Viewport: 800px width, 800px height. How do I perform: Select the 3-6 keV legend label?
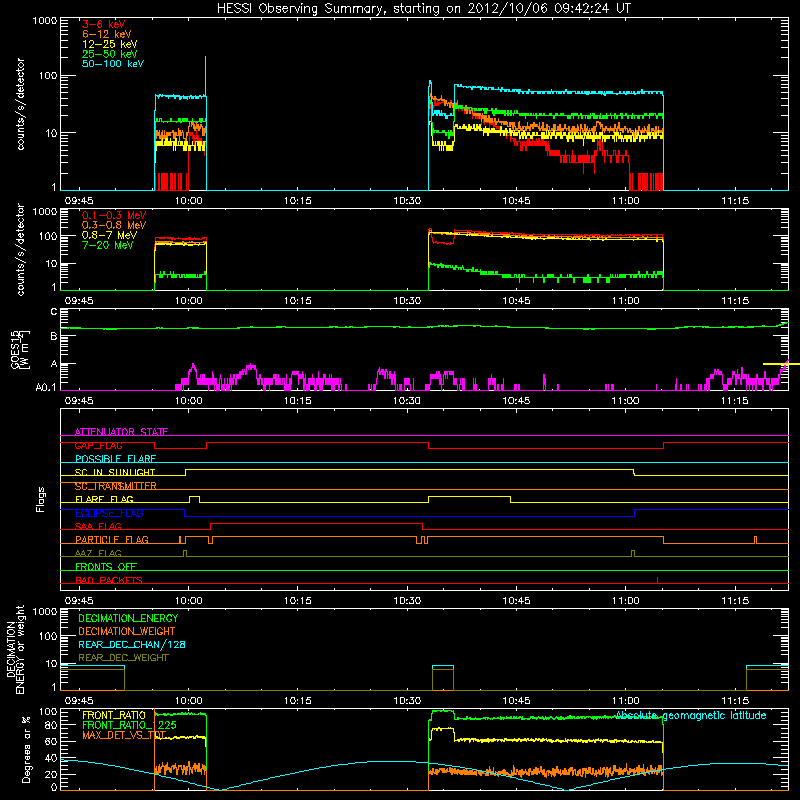tap(104, 24)
